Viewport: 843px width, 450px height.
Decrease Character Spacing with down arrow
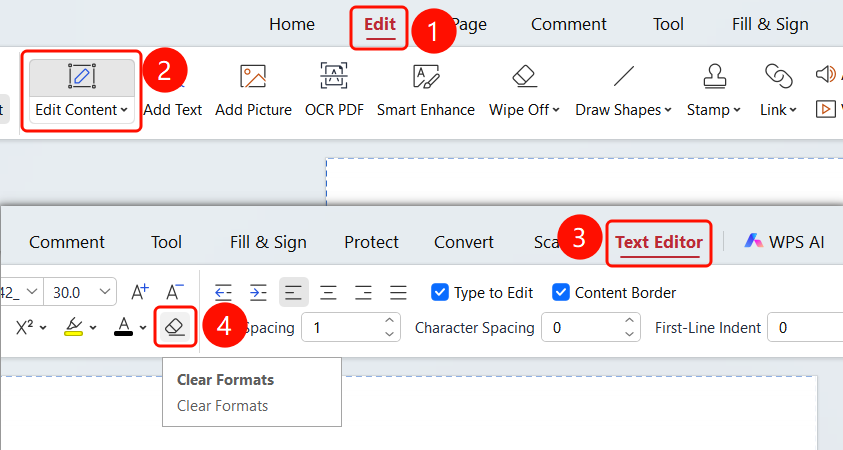click(630, 334)
